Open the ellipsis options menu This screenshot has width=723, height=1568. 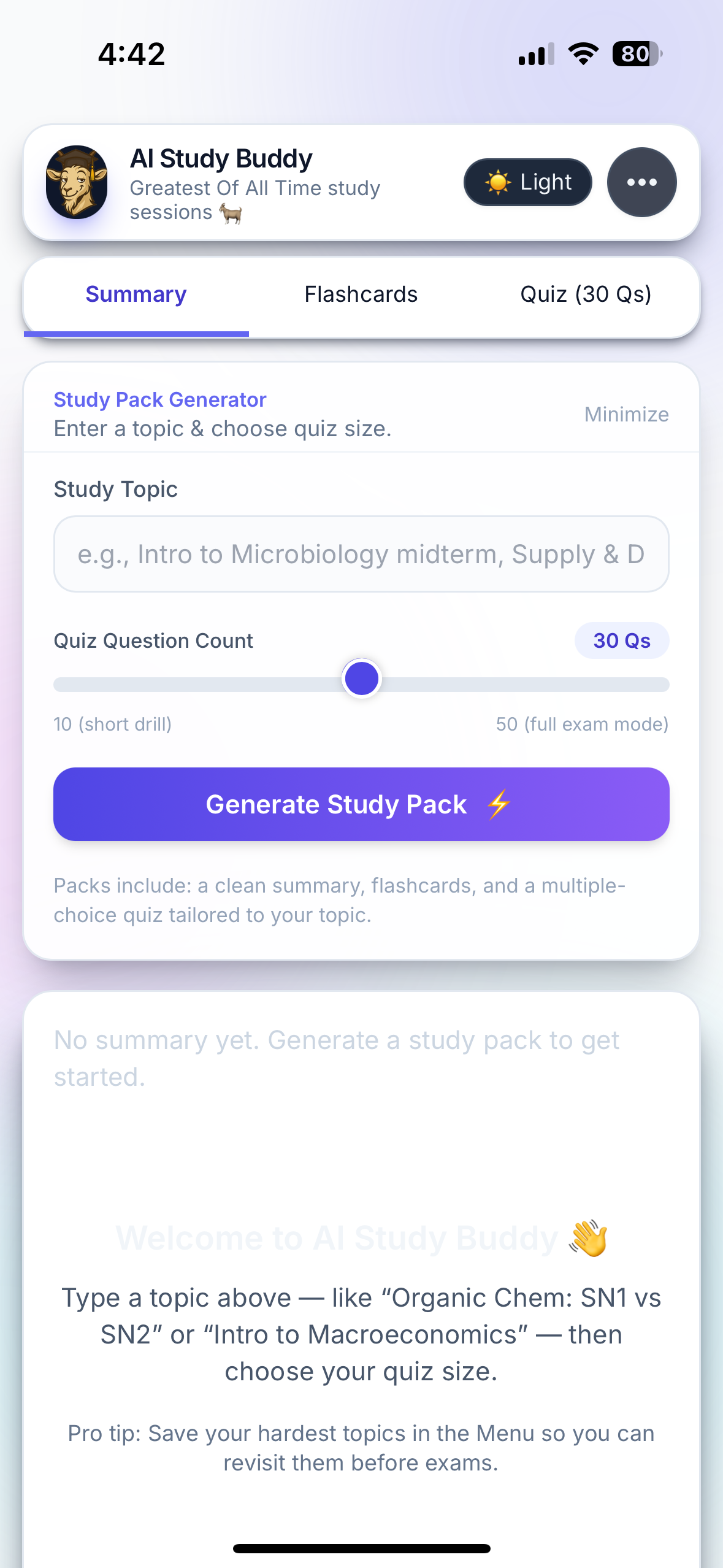(641, 182)
